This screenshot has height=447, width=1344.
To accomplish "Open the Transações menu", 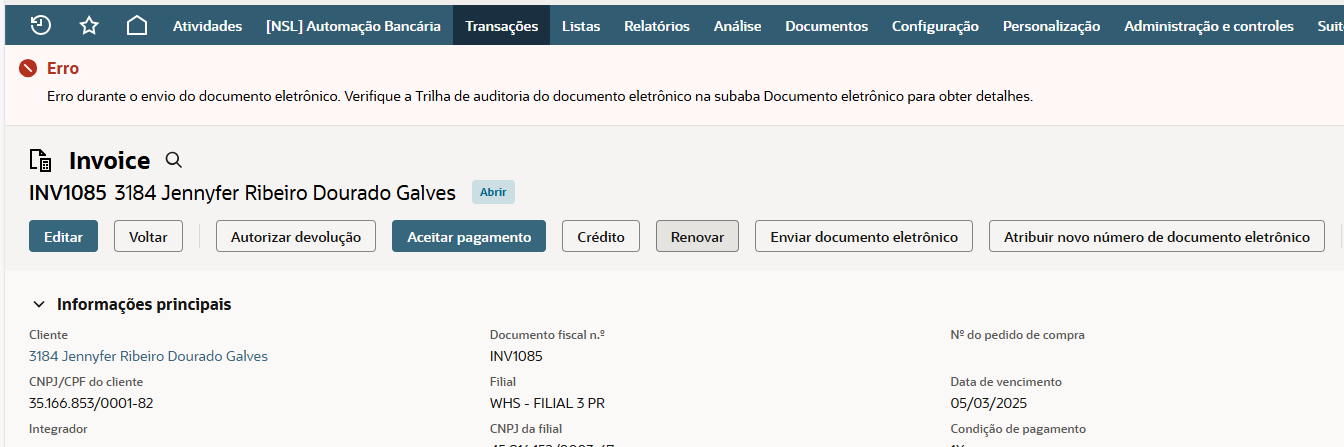I will point(501,26).
